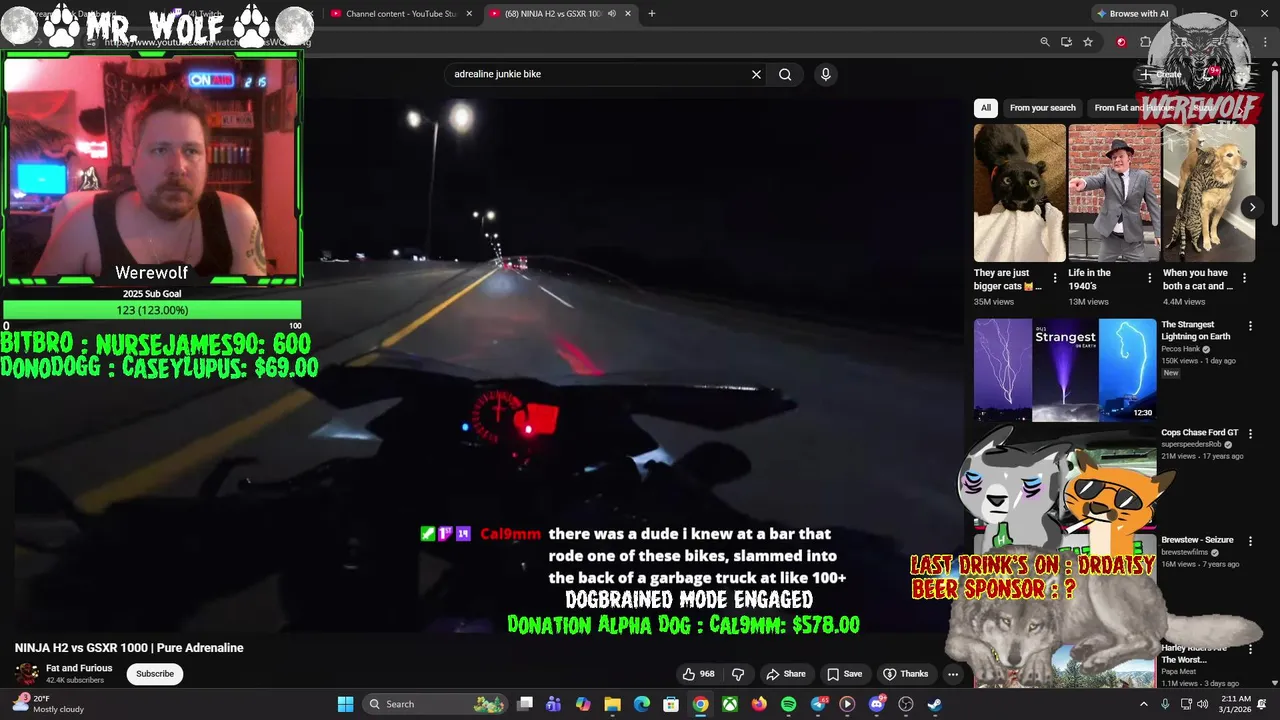1280x720 pixels.
Task: Open the red extension icon in Chrome toolbar
Action: (1121, 42)
